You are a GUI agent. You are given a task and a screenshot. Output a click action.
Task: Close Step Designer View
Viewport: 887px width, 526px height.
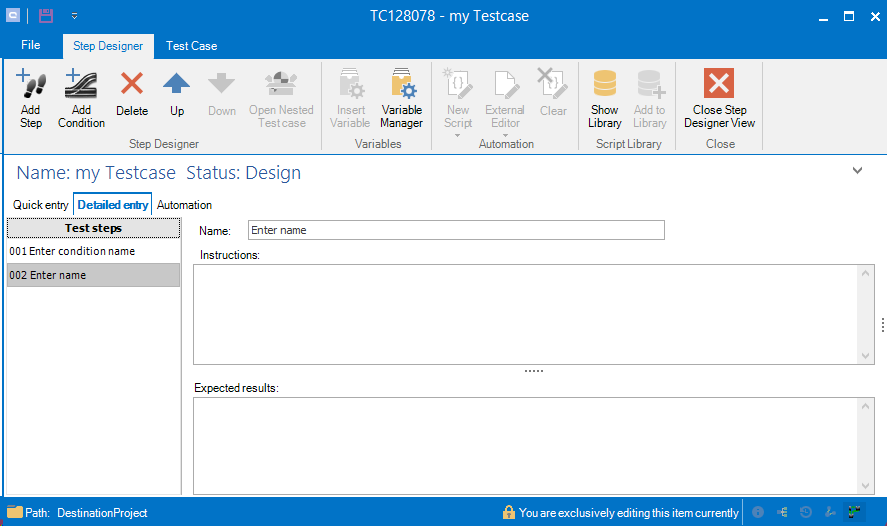point(719,99)
